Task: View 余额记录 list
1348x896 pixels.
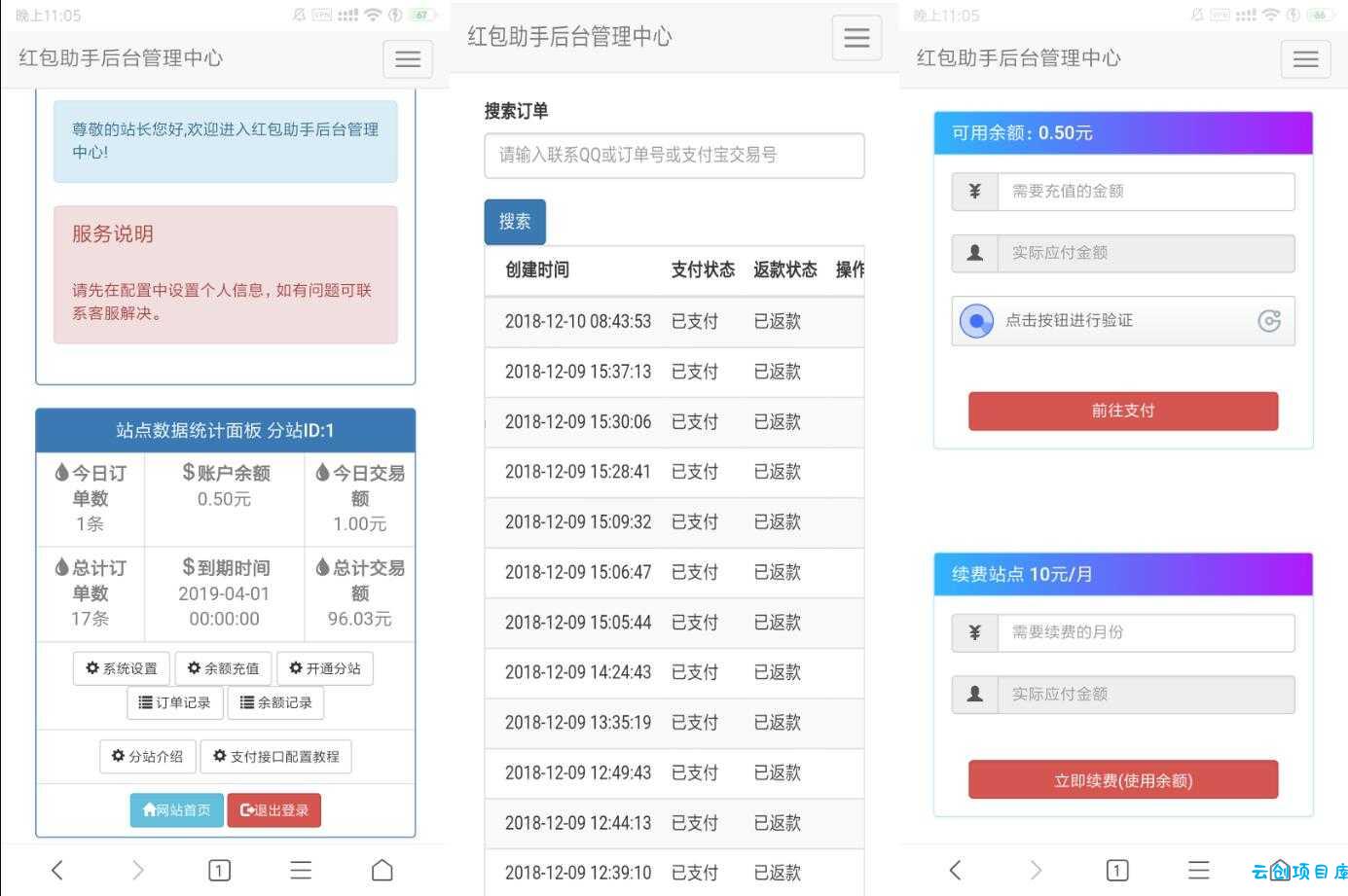Action: (275, 702)
